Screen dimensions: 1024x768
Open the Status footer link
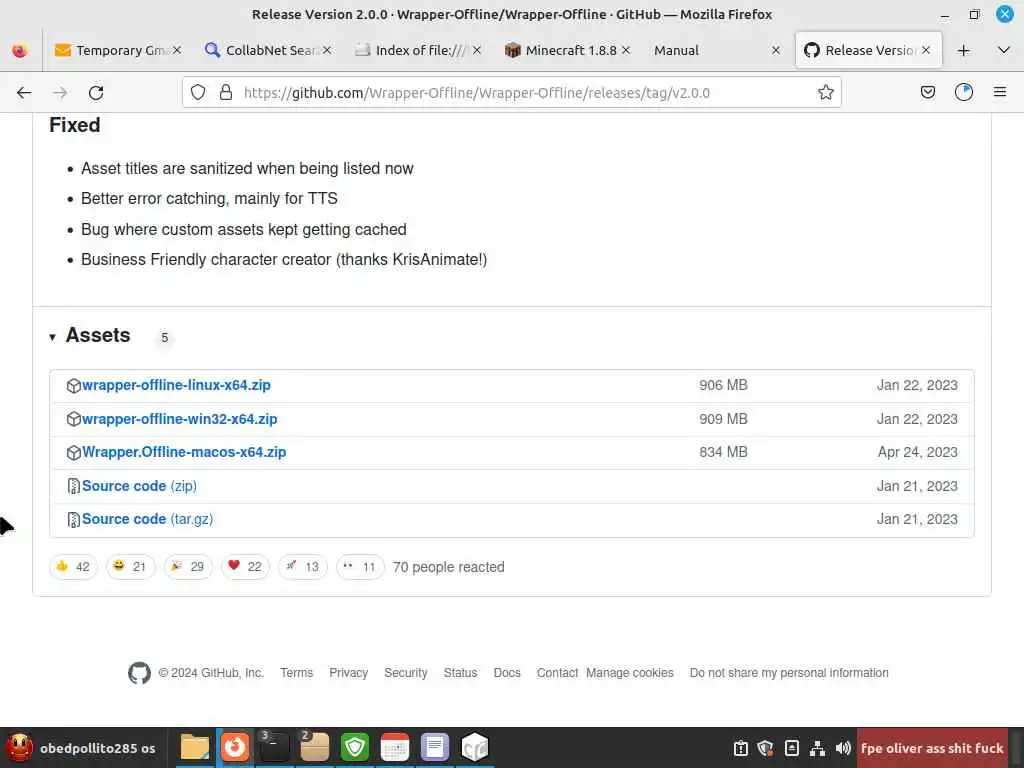point(460,673)
